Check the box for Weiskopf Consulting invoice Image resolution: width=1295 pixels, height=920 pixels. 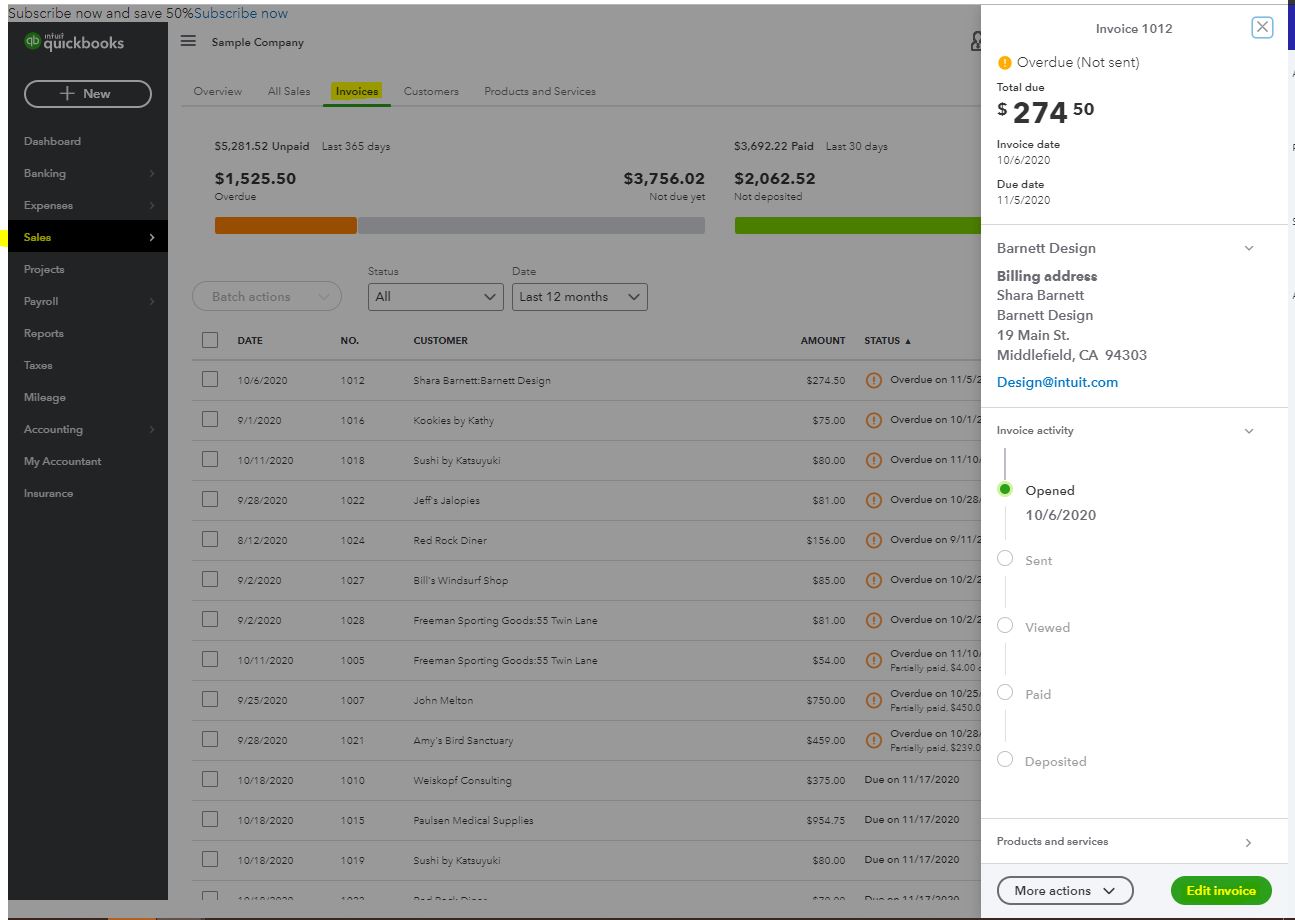click(209, 779)
